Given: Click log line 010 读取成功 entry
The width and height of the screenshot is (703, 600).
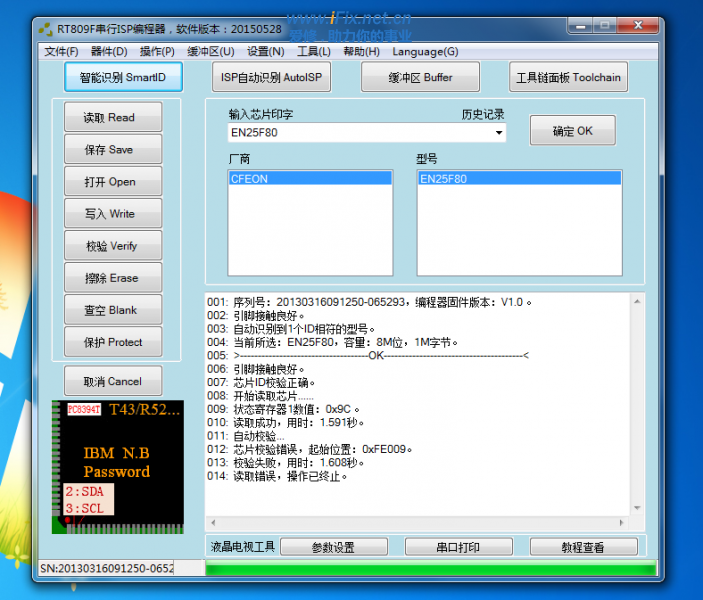Looking at the screenshot, I should [286, 422].
